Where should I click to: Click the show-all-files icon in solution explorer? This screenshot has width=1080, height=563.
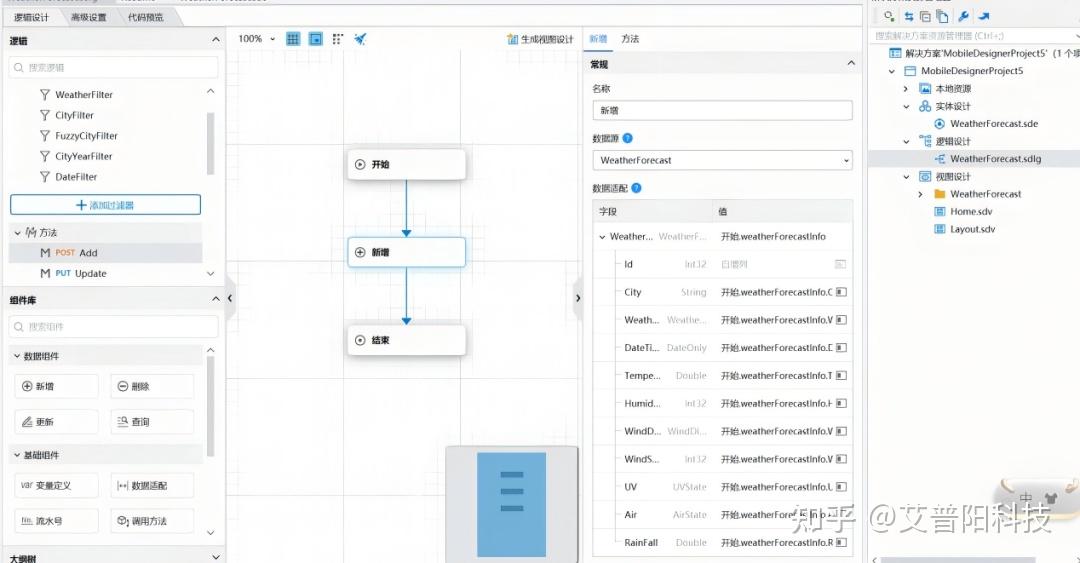(x=942, y=17)
